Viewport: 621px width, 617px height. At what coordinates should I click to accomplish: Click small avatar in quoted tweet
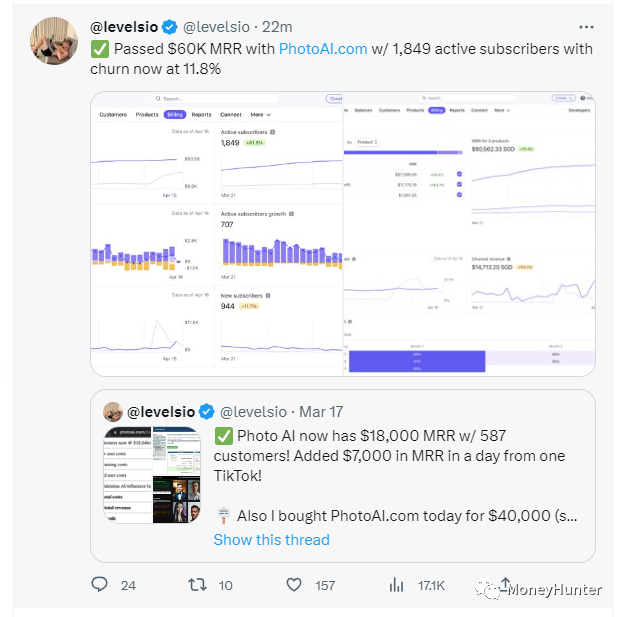pos(113,411)
